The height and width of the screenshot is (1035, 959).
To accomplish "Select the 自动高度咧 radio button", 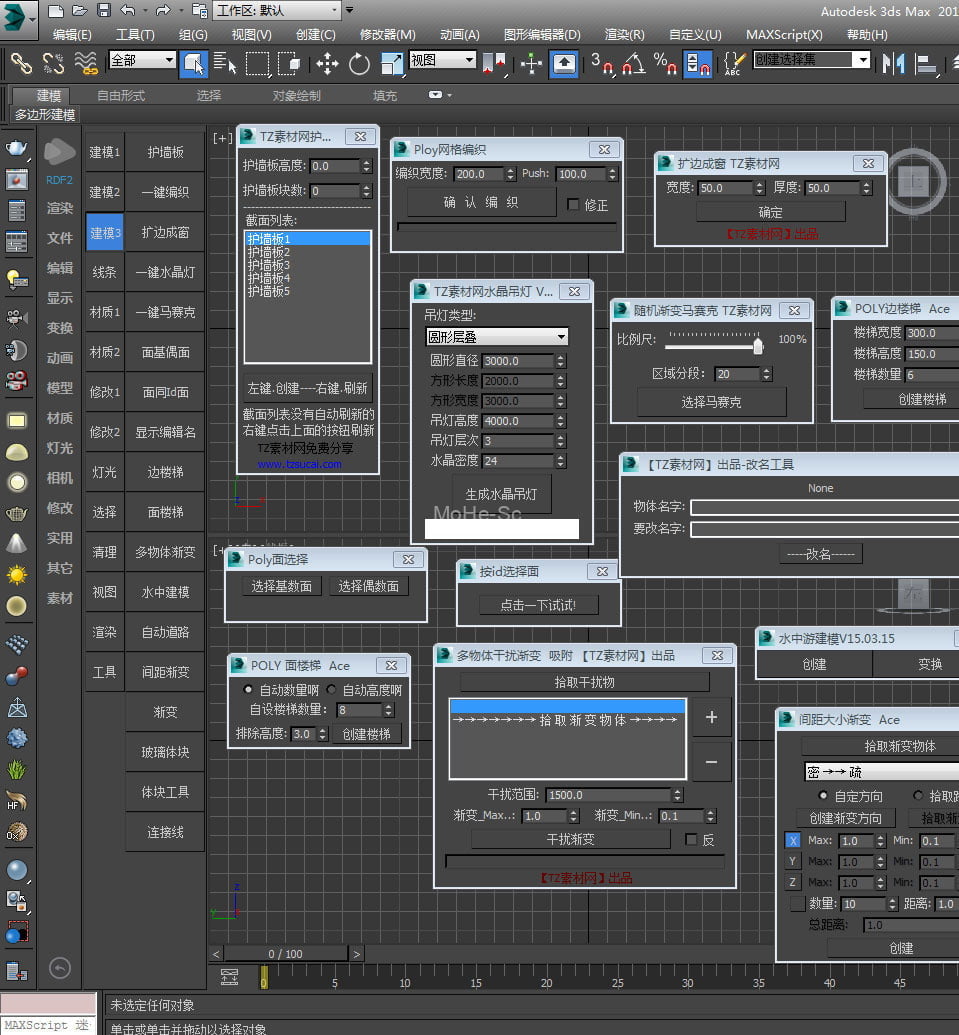I will click(331, 690).
